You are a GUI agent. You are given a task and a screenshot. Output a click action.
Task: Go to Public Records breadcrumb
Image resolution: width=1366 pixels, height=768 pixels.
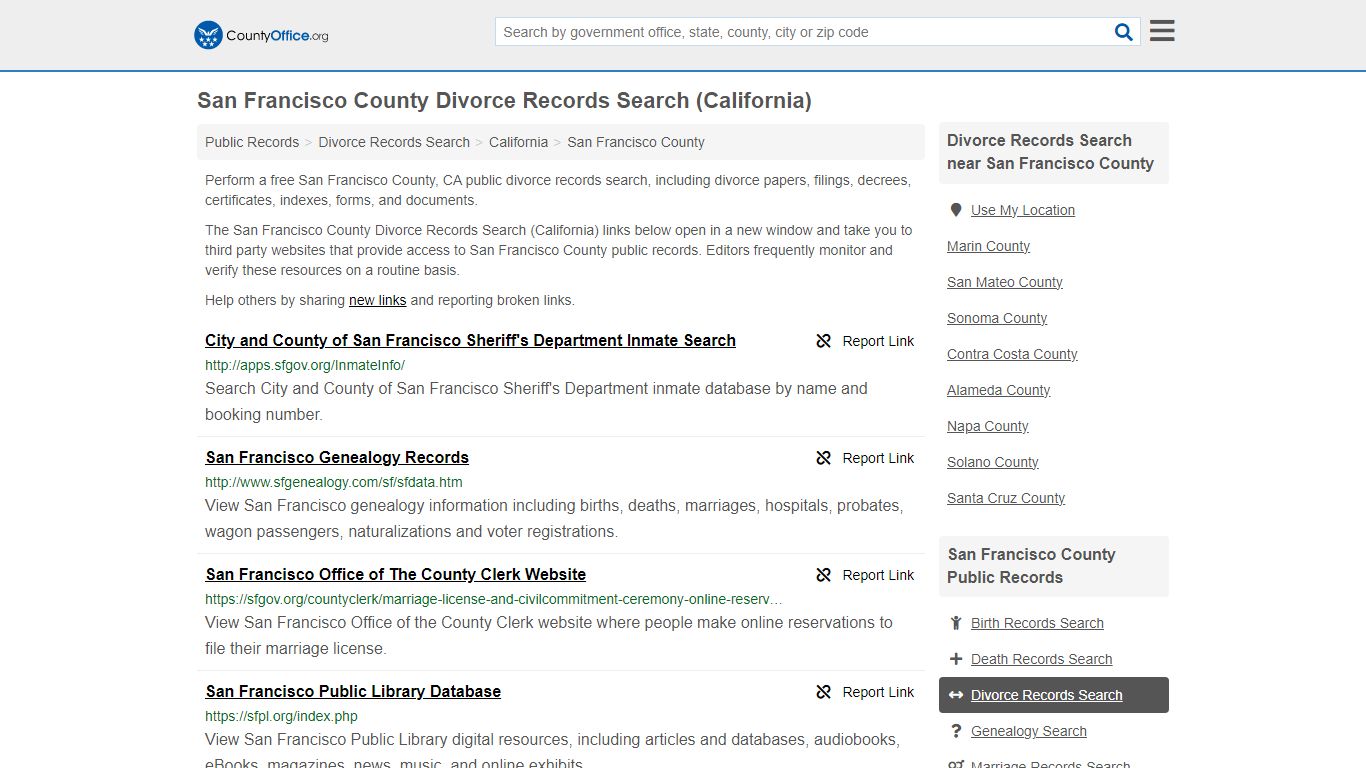tap(252, 142)
